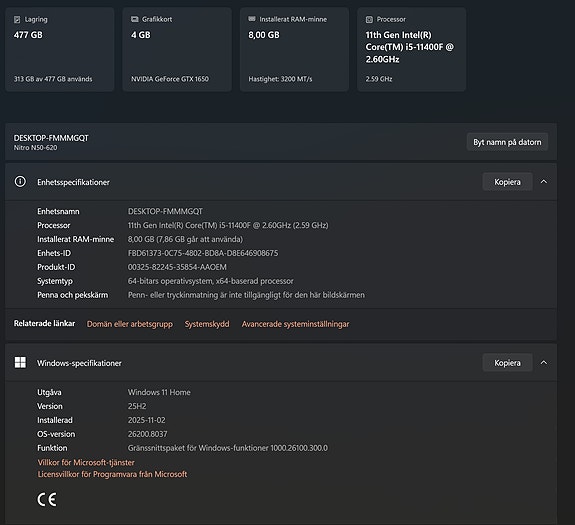
Task: Click the graphics card icon beside Grafikkort
Action: click(135, 19)
